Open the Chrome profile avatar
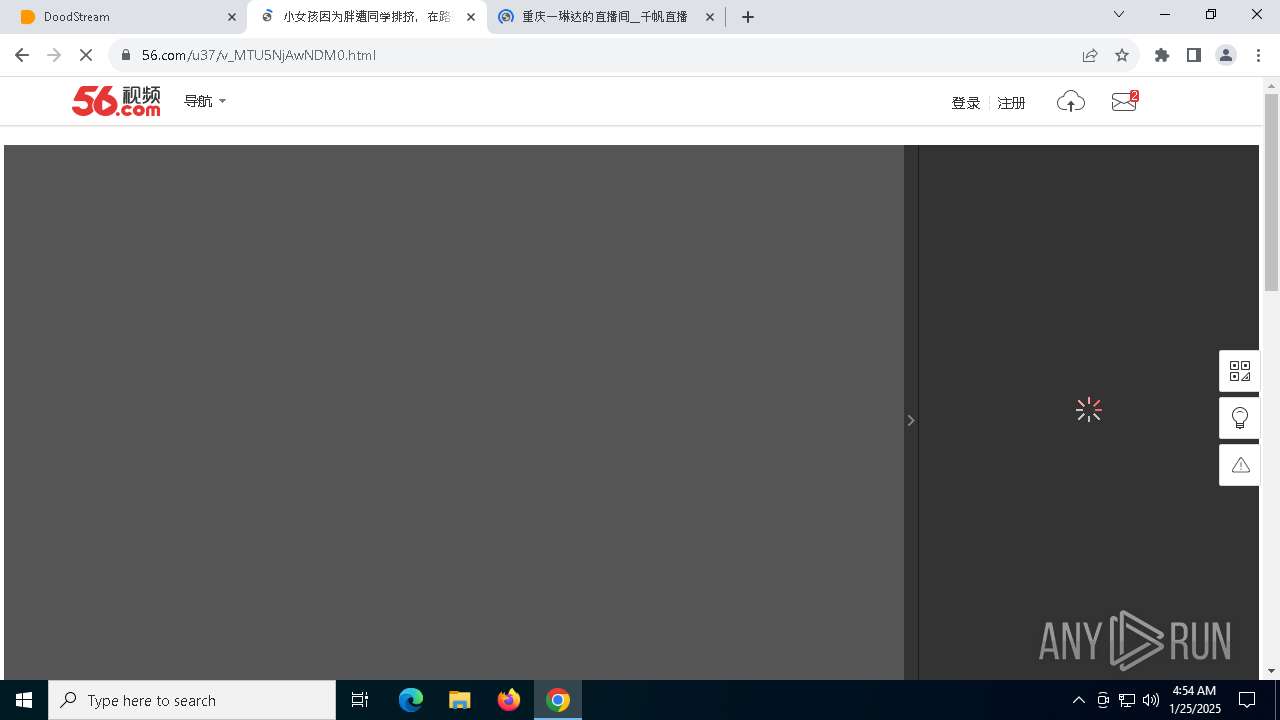Image resolution: width=1280 pixels, height=720 pixels. tap(1226, 55)
